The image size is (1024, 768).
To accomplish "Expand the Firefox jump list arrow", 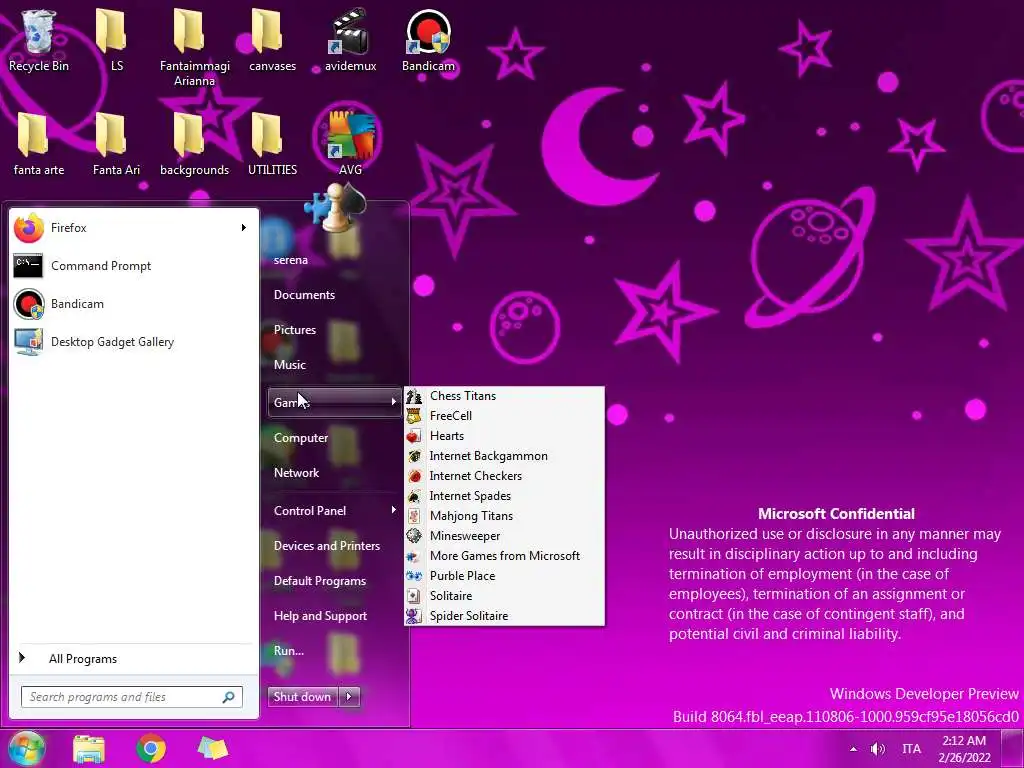I will pyautogui.click(x=244, y=228).
